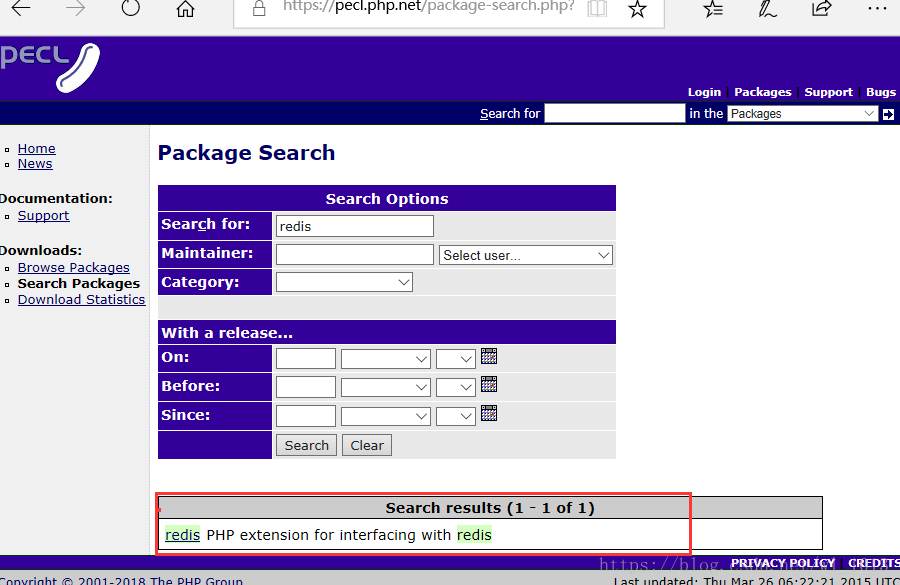Focus the Search for field containing redis
The image size is (900, 585).
pos(355,226)
